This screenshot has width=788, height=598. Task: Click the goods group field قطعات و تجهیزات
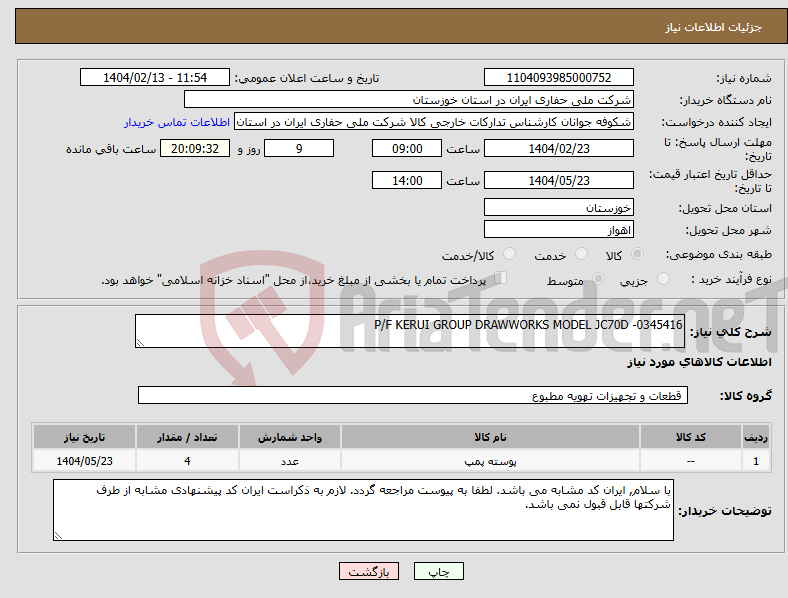coord(413,395)
